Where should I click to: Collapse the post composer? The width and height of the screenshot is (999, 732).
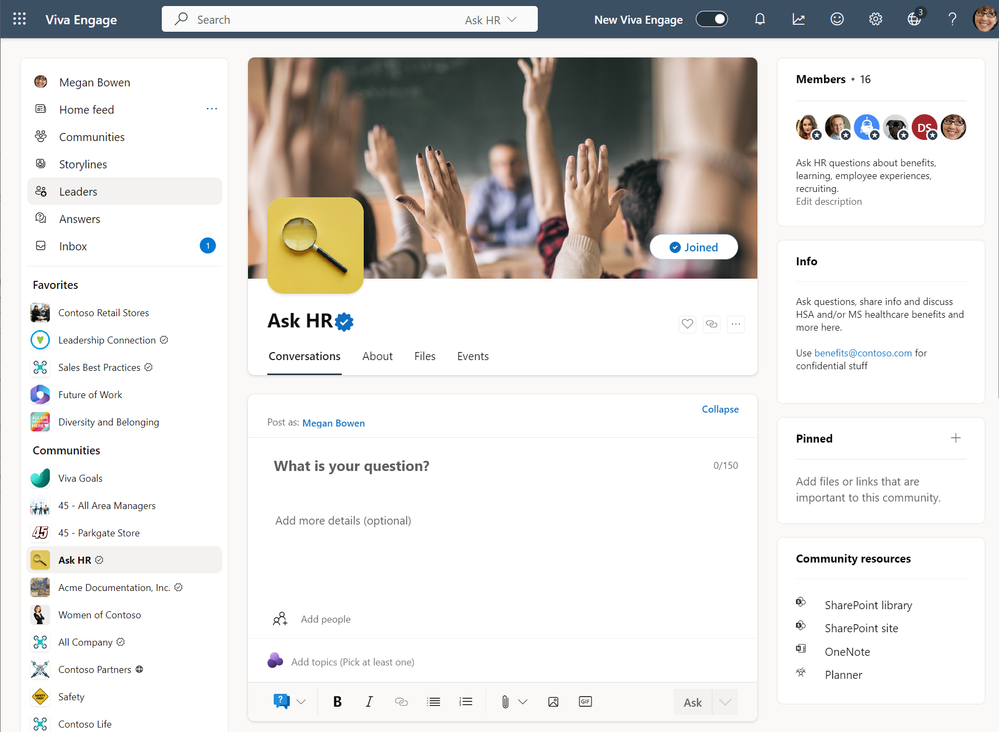coord(720,409)
